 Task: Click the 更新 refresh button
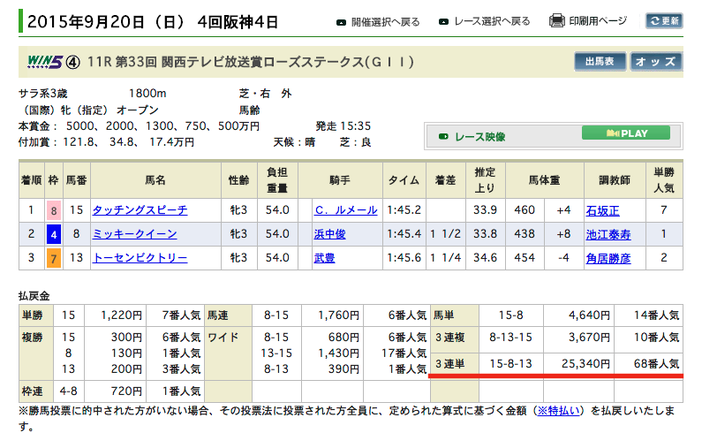click(664, 21)
